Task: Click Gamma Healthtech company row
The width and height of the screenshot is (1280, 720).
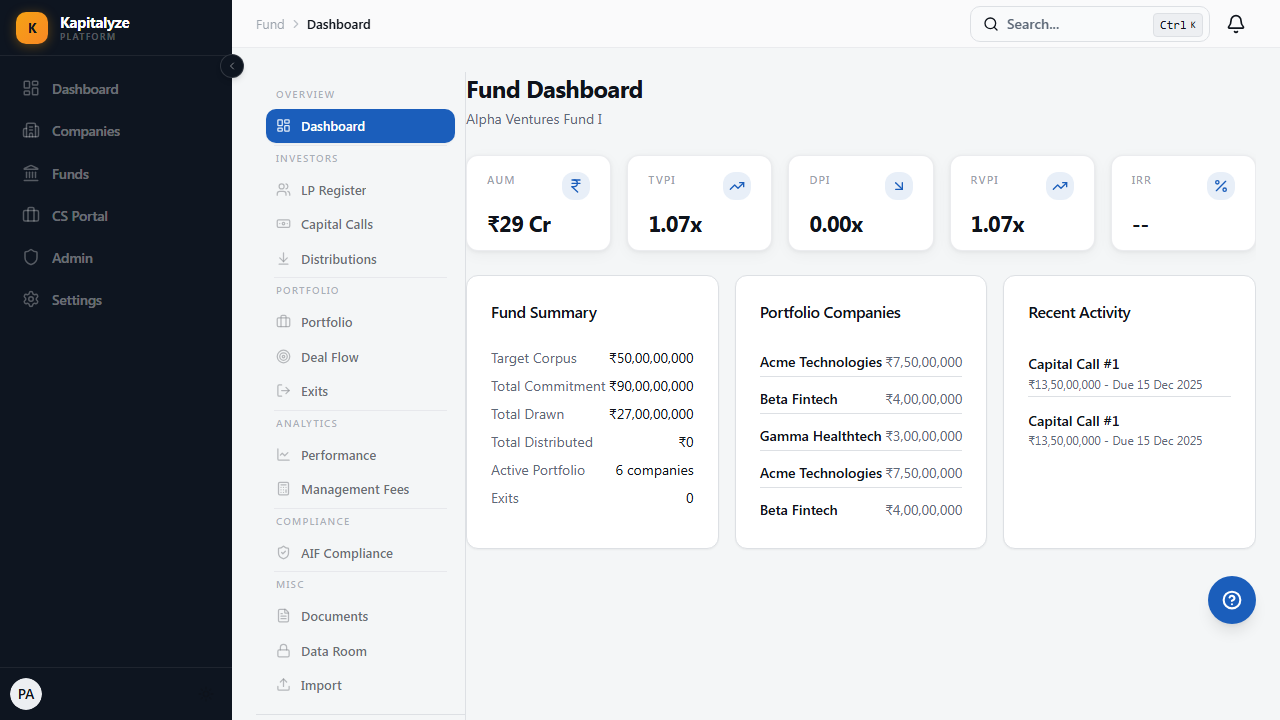Action: click(861, 436)
